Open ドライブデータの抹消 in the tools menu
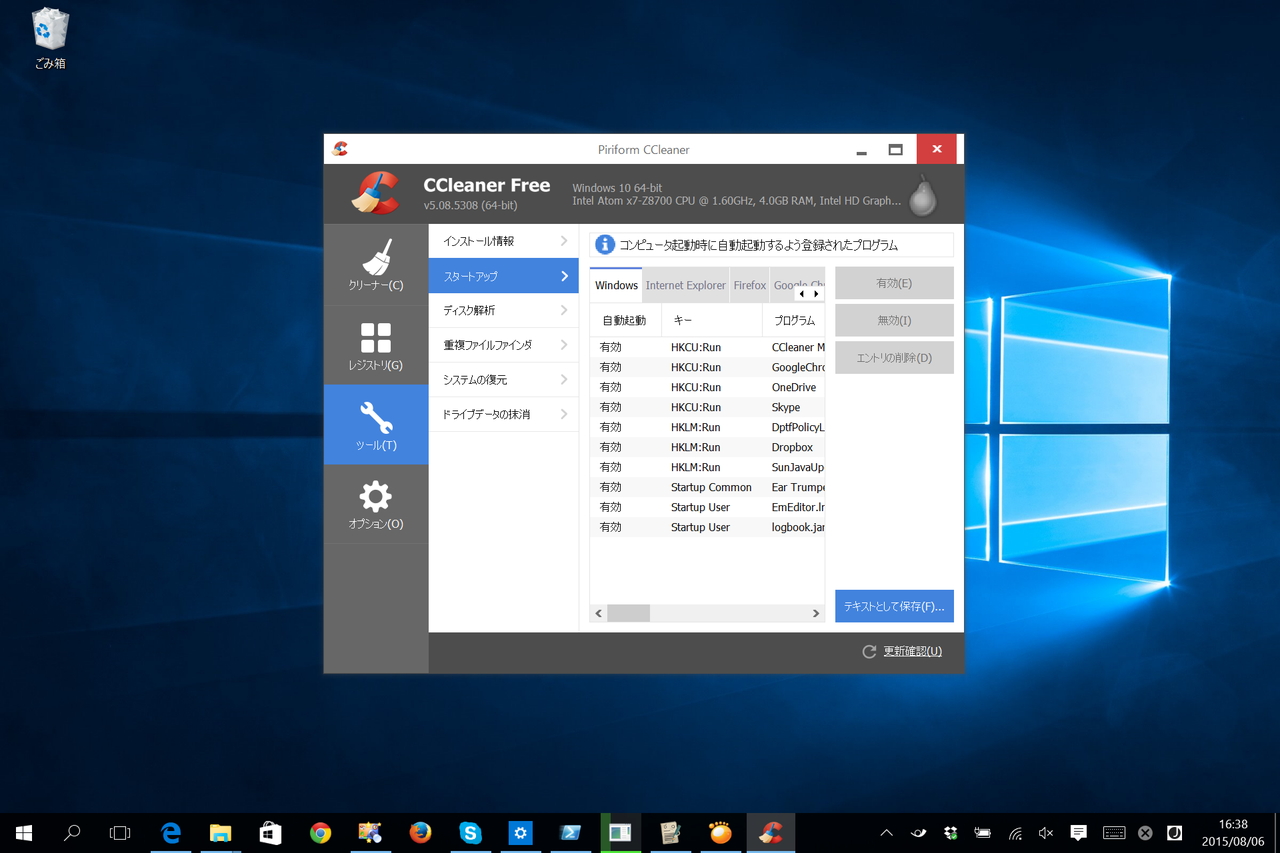Viewport: 1280px width, 853px height. click(x=504, y=414)
